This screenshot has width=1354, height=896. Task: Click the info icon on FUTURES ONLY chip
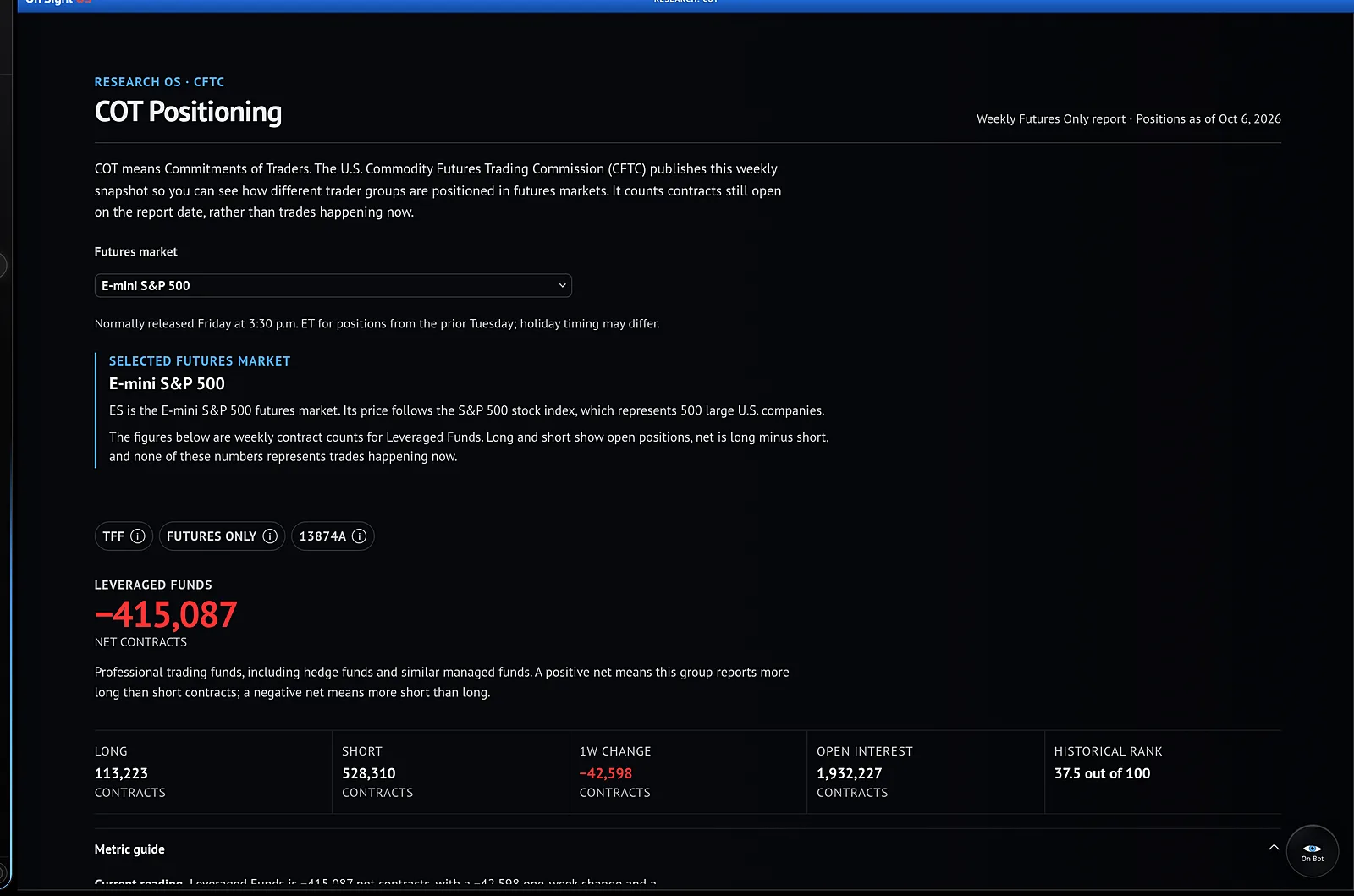tap(270, 536)
